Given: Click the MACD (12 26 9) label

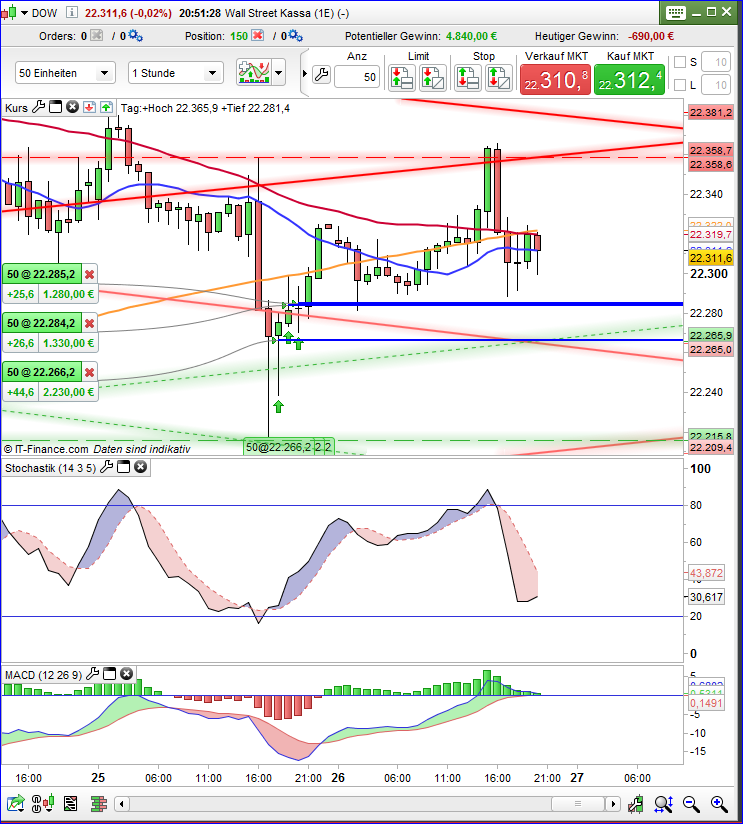Looking at the screenshot, I should tap(44, 675).
